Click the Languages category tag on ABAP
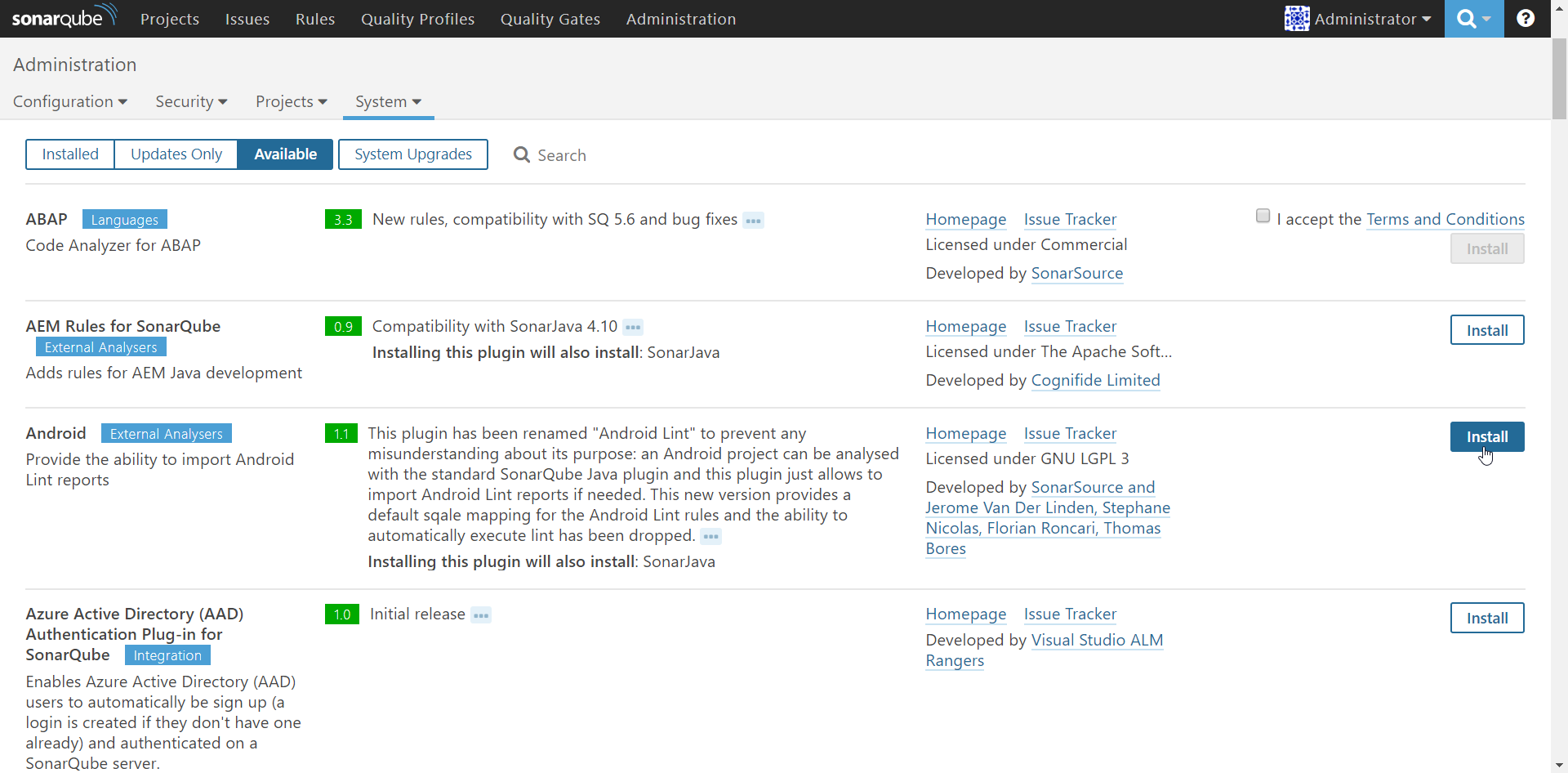Viewport: 1568px width, 773px height. coord(125,219)
